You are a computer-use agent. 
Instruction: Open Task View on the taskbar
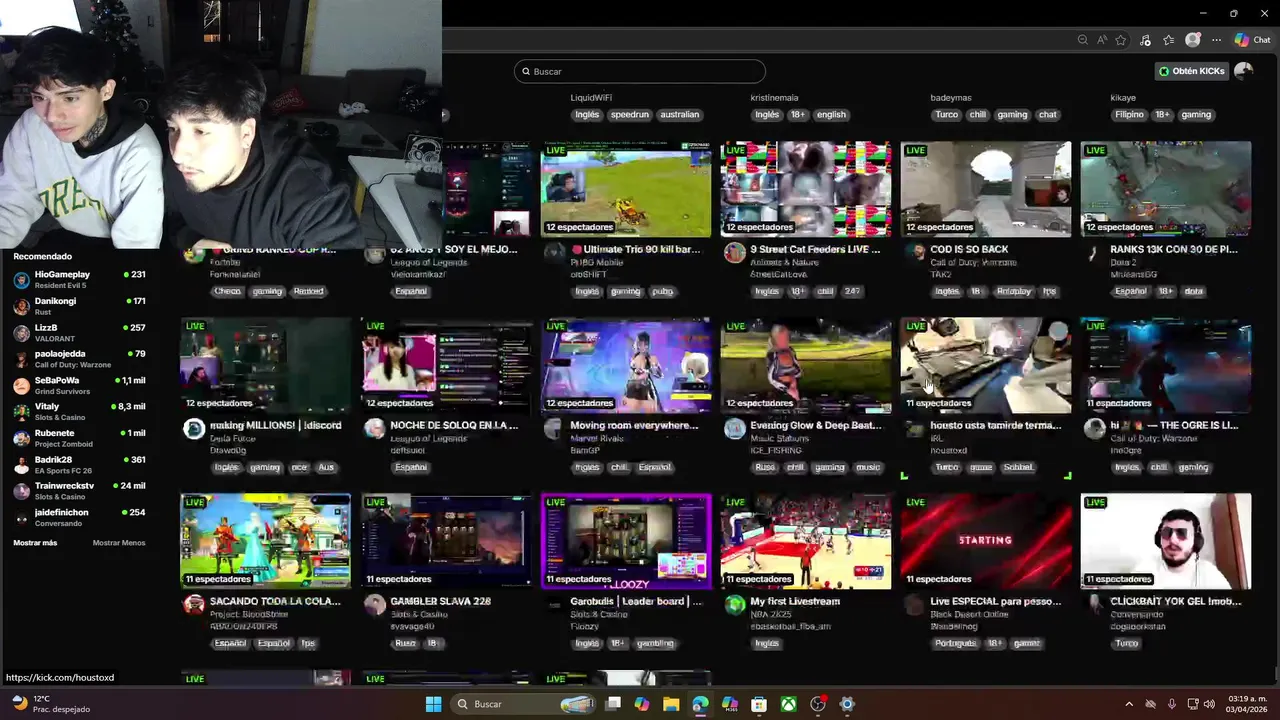click(x=613, y=704)
